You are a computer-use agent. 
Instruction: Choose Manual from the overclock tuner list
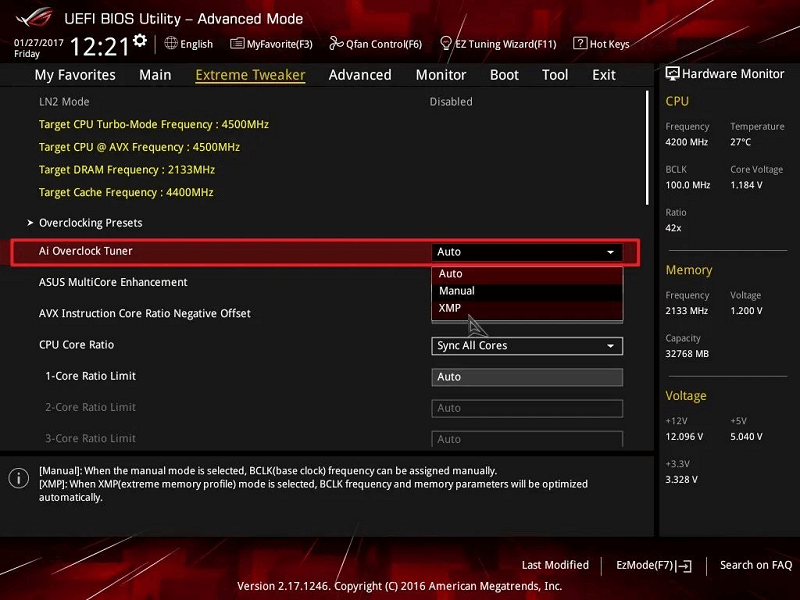pyautogui.click(x=457, y=291)
